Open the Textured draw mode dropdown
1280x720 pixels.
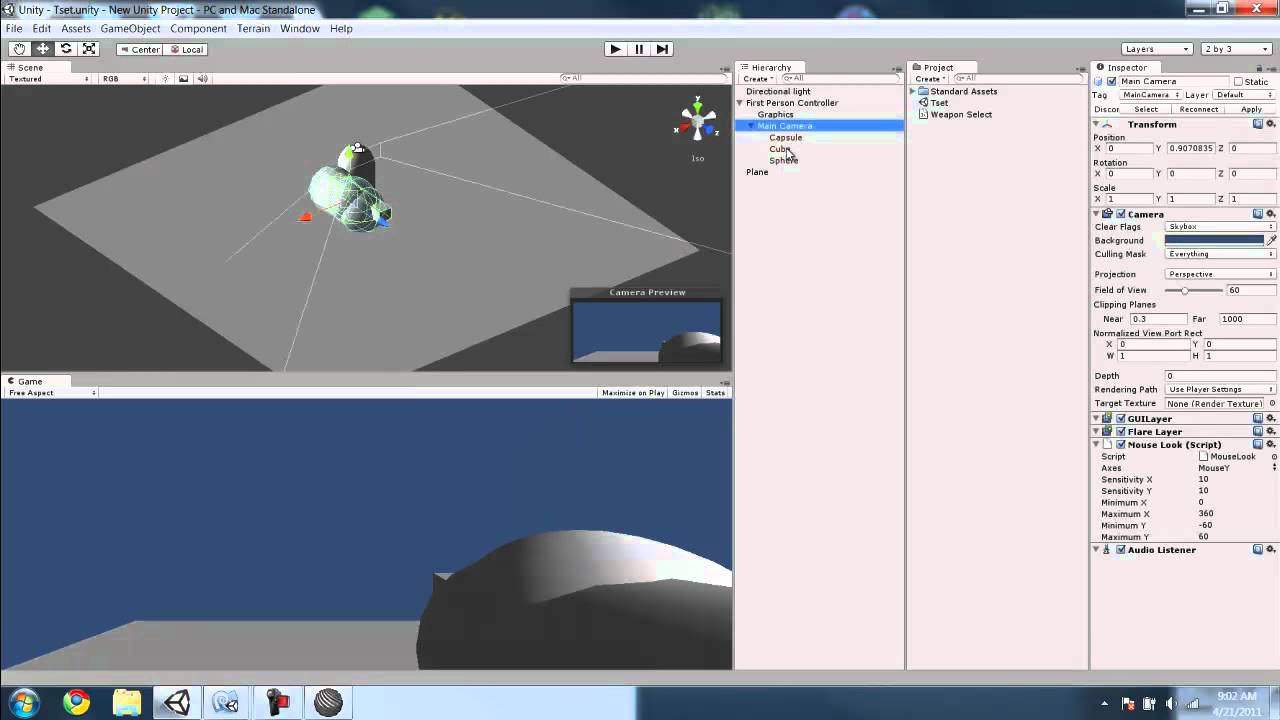(47, 79)
